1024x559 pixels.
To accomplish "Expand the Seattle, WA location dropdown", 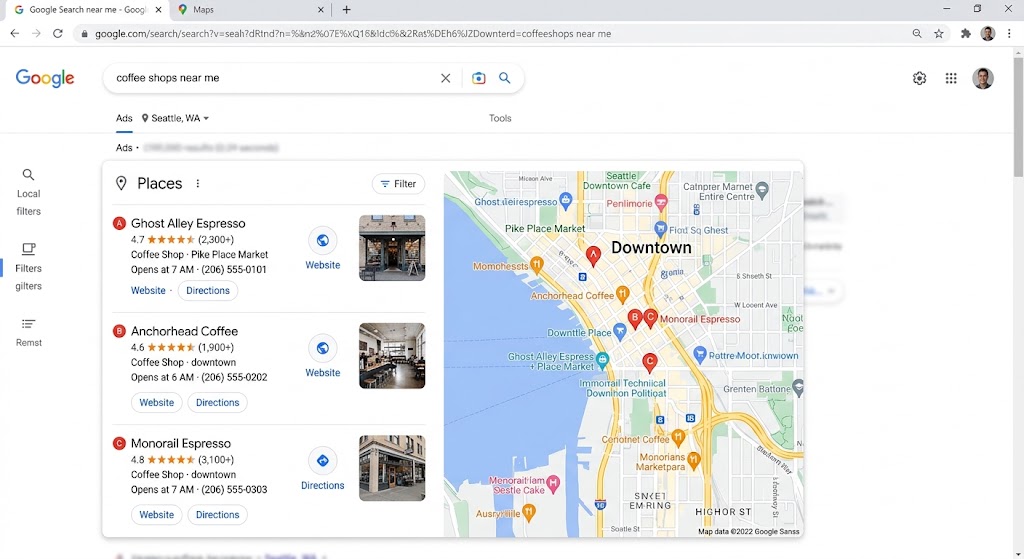I will point(175,118).
